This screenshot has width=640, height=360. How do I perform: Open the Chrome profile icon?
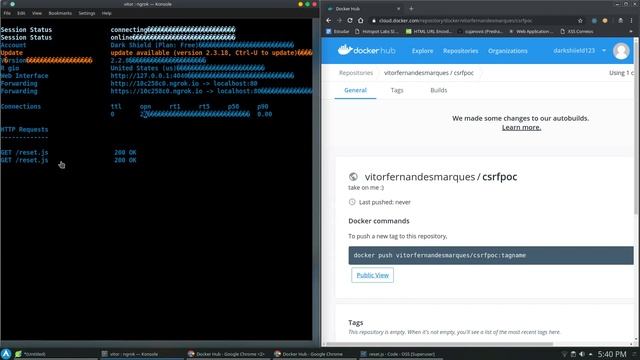coord(620,20)
